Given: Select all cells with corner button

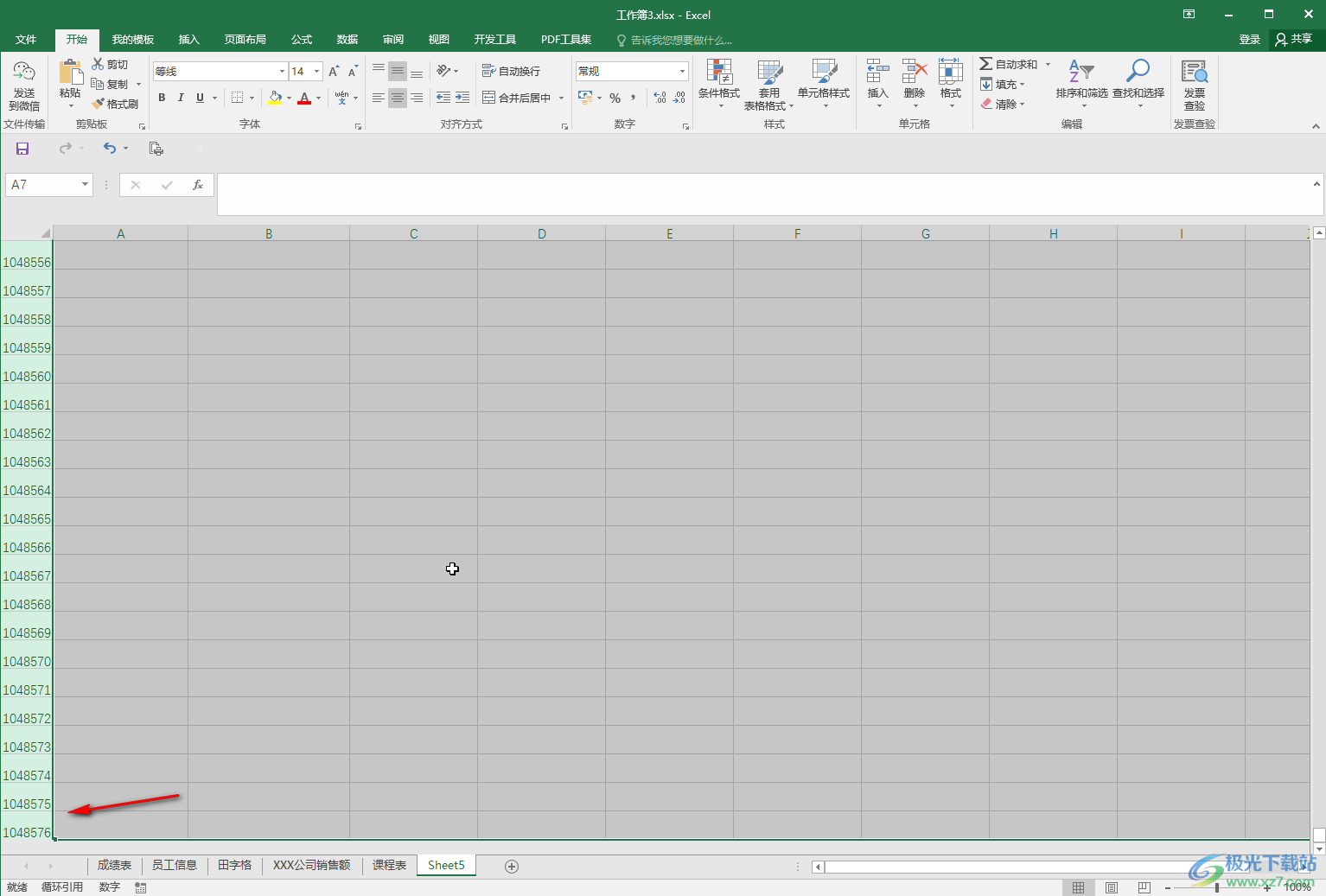Looking at the screenshot, I should [45, 233].
